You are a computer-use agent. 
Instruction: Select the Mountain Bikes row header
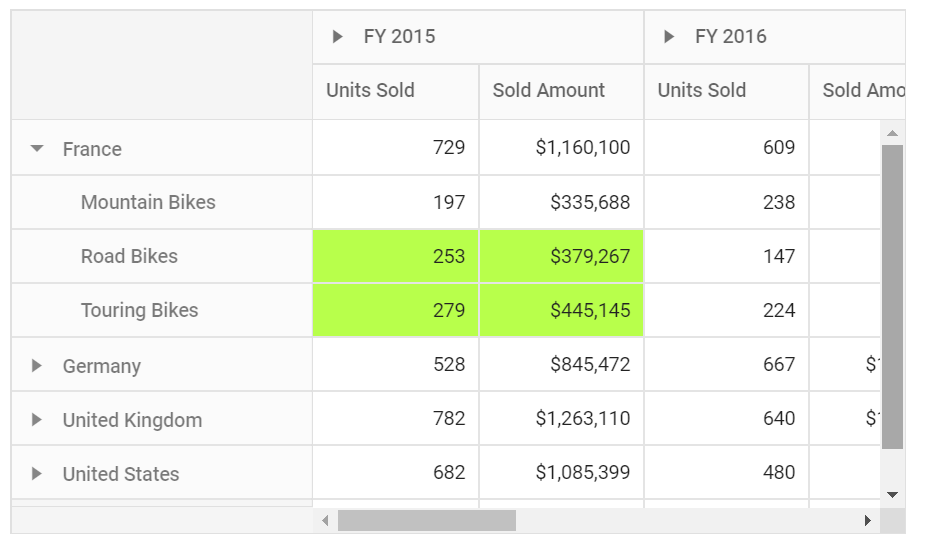click(x=162, y=202)
